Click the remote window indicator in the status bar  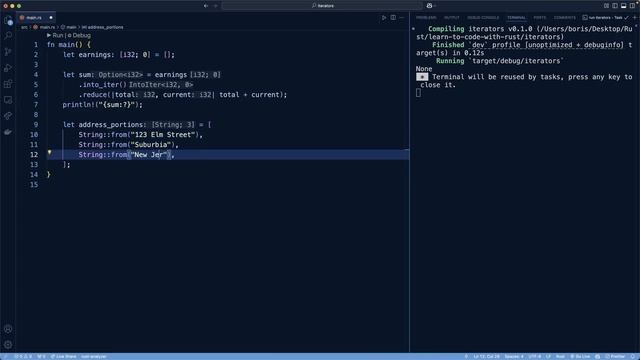coord(4,356)
